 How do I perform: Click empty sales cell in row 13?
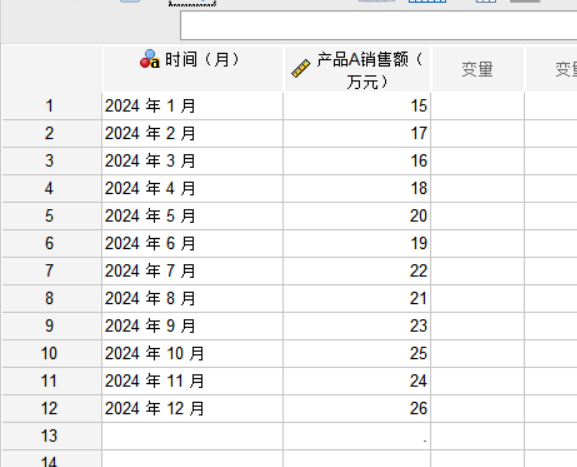pos(357,436)
